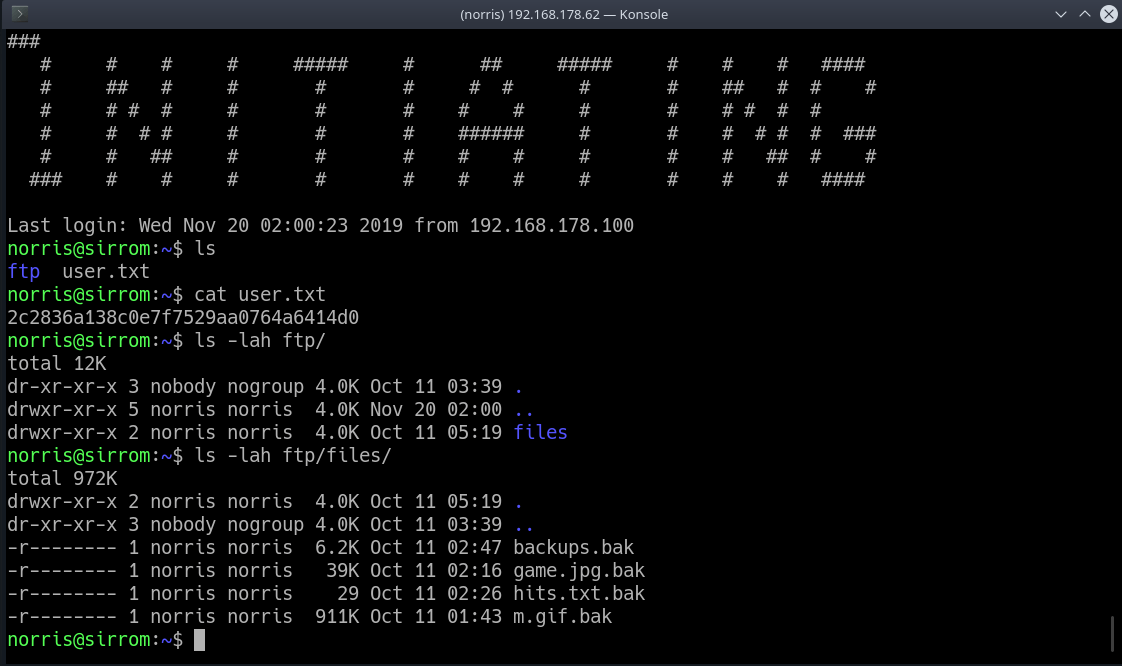This screenshot has height=666, width=1122.
Task: Click the terminal scrollbar handle on right edge
Action: tap(1113, 632)
